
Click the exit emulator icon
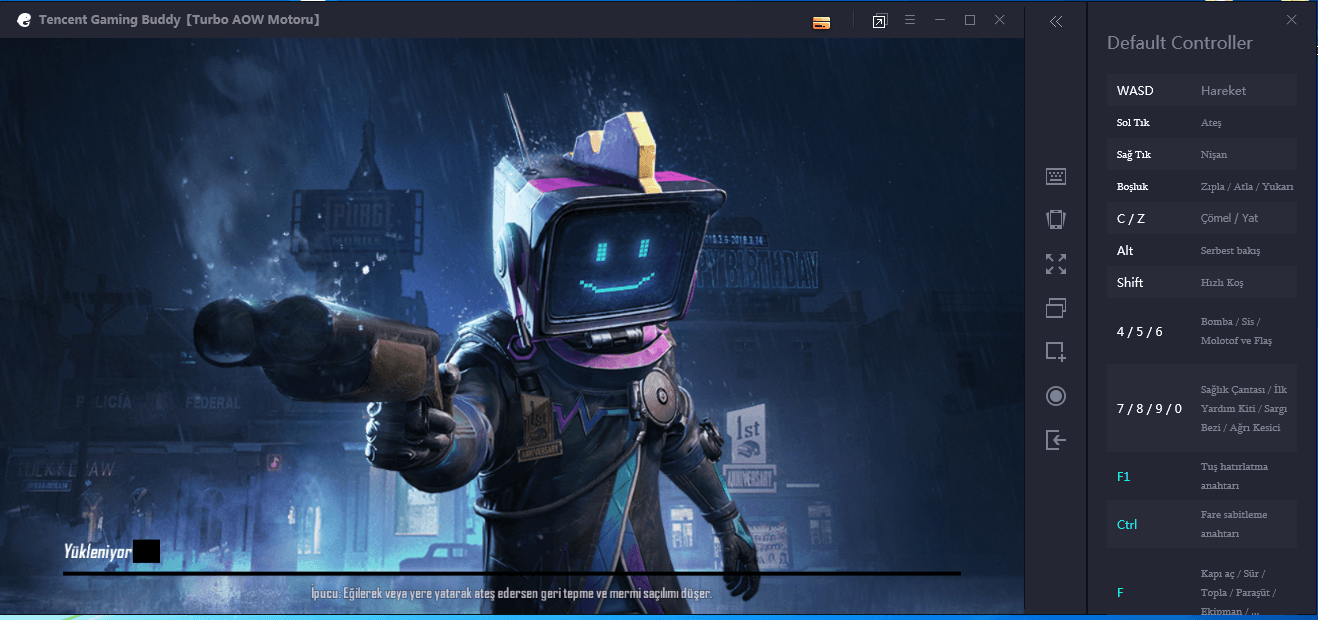pyautogui.click(x=1055, y=440)
